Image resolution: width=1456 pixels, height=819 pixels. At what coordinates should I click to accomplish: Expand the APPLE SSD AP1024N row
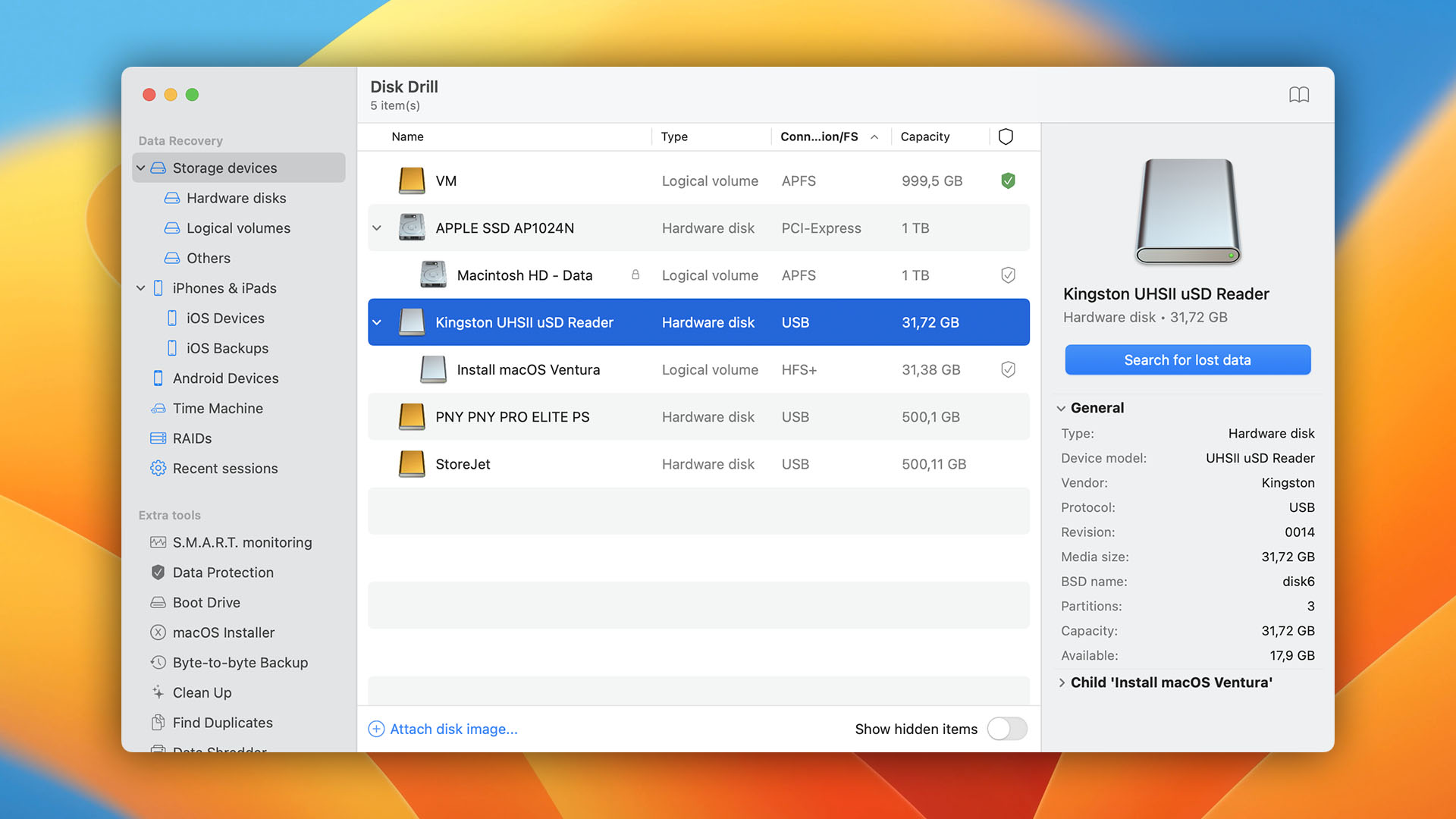click(377, 228)
